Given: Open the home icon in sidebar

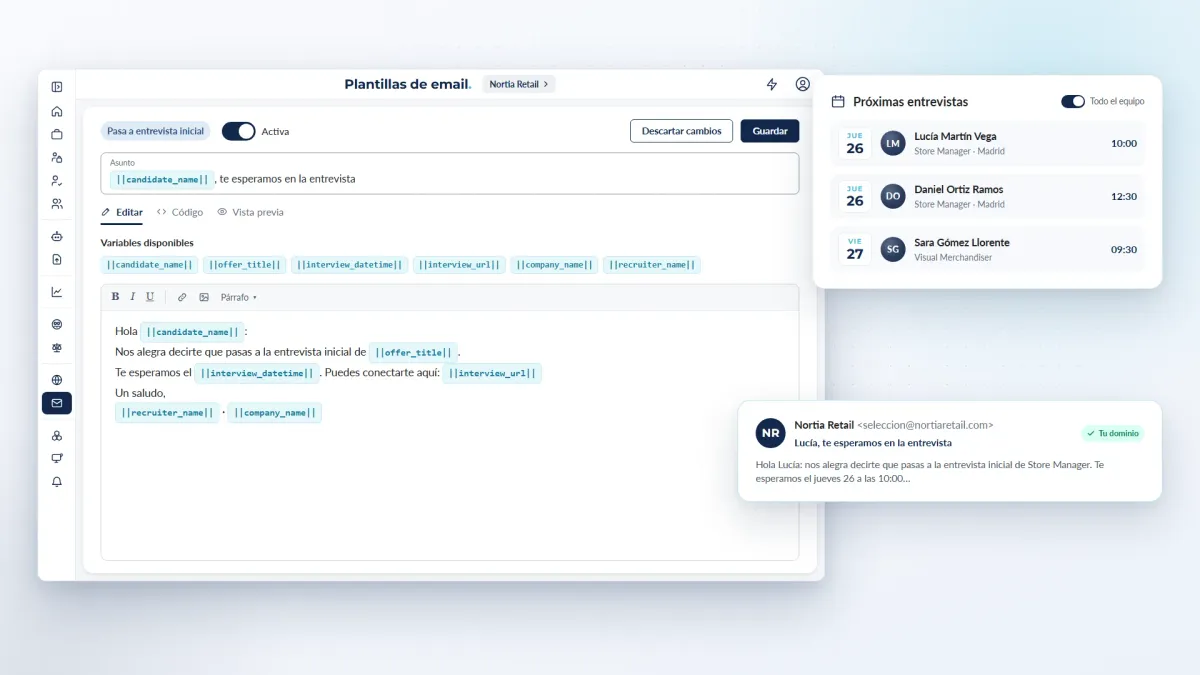Looking at the screenshot, I should click(x=57, y=111).
